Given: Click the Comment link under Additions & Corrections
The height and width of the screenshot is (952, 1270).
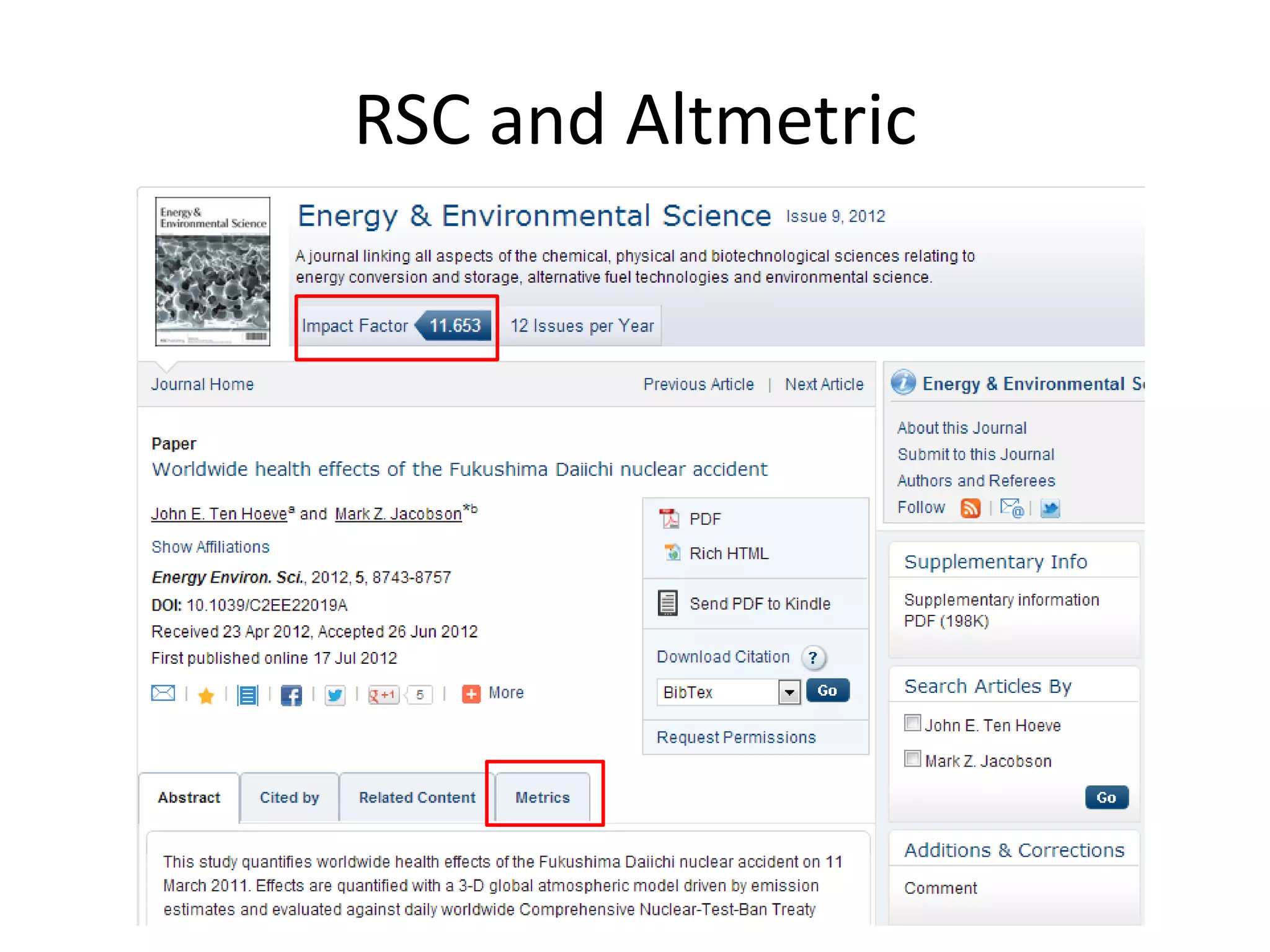Looking at the screenshot, I should 941,888.
